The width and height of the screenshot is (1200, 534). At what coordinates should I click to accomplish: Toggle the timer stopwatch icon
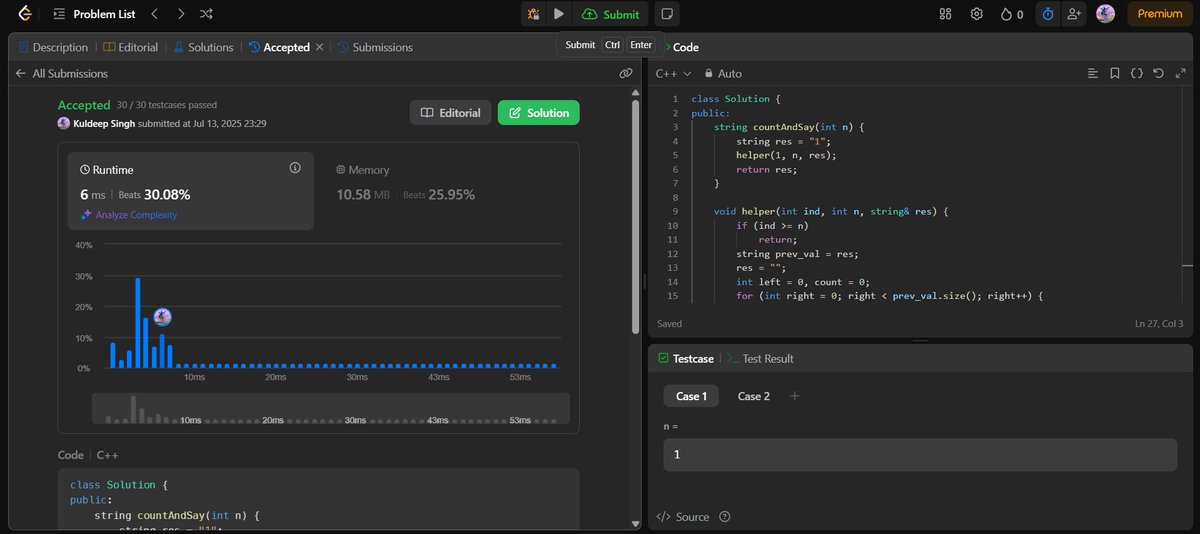coord(1048,14)
